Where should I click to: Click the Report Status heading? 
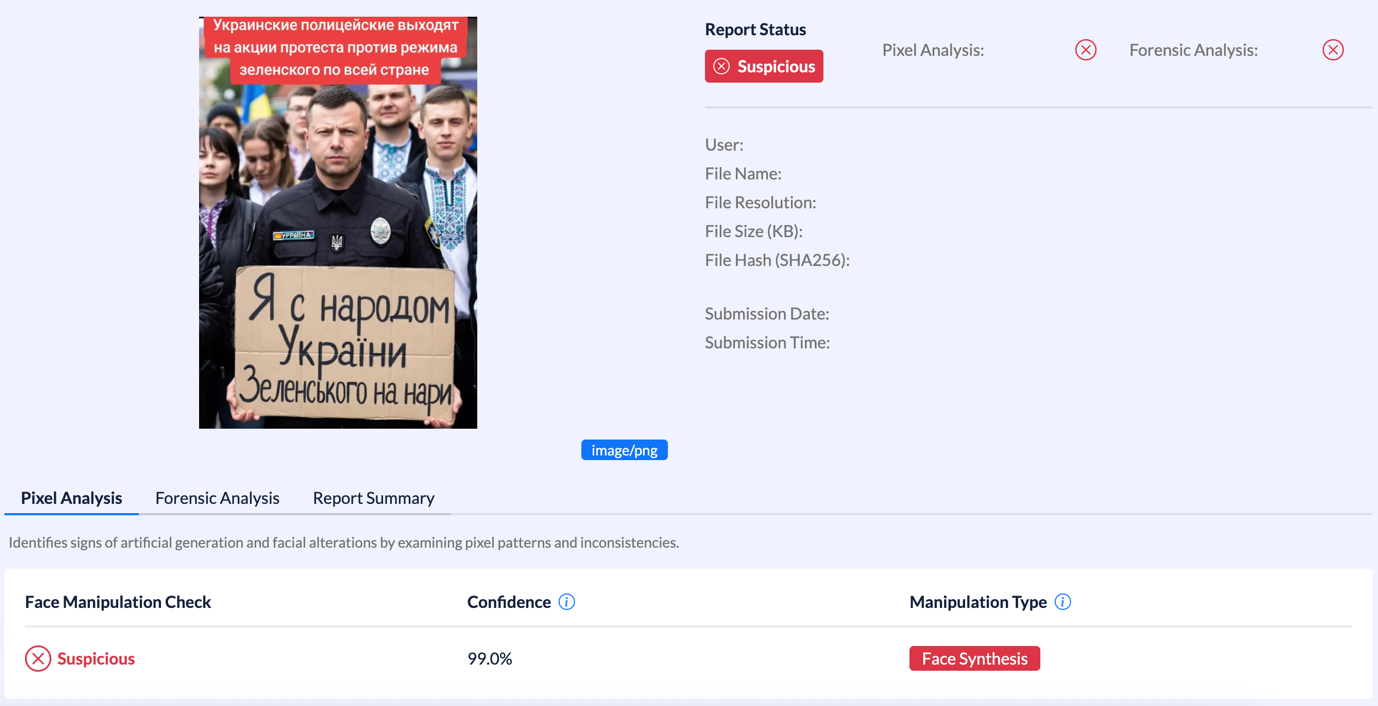coord(755,30)
